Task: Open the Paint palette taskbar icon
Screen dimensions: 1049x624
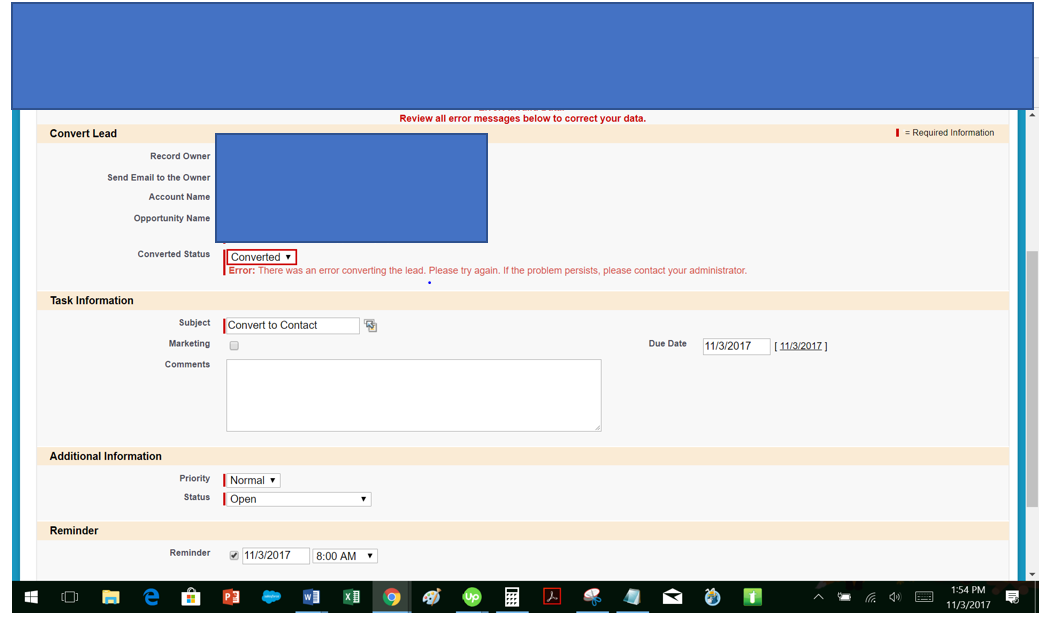Action: [432, 597]
